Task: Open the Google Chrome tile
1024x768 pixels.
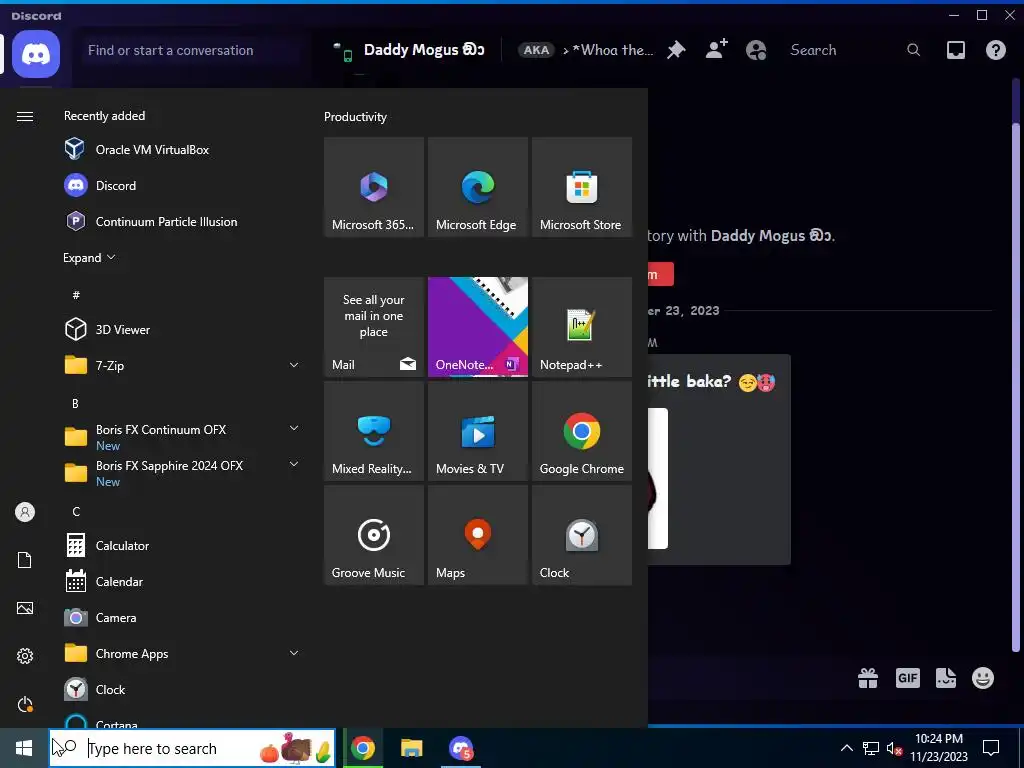Action: coord(581,431)
